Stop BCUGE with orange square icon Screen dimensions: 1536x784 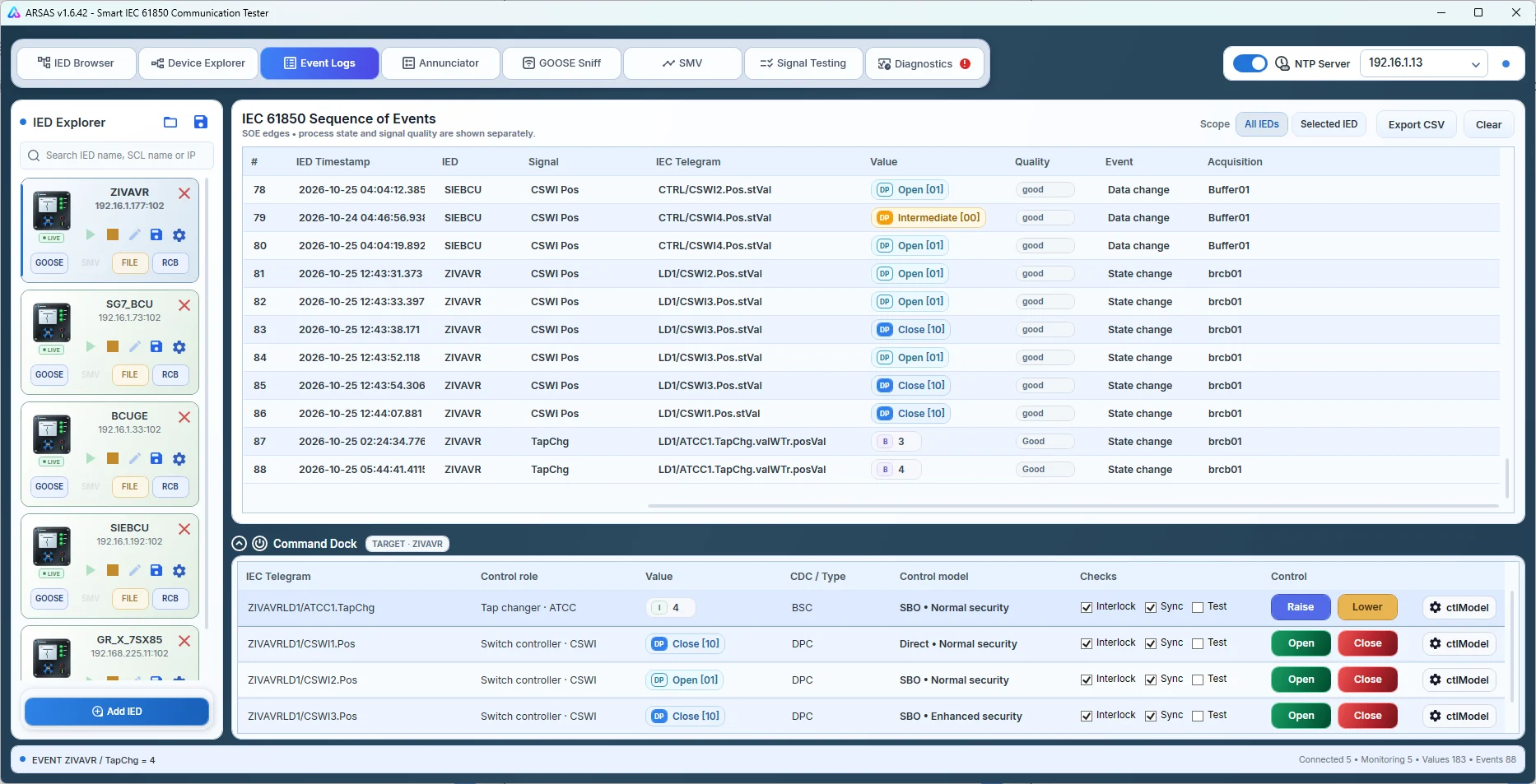[x=113, y=459]
